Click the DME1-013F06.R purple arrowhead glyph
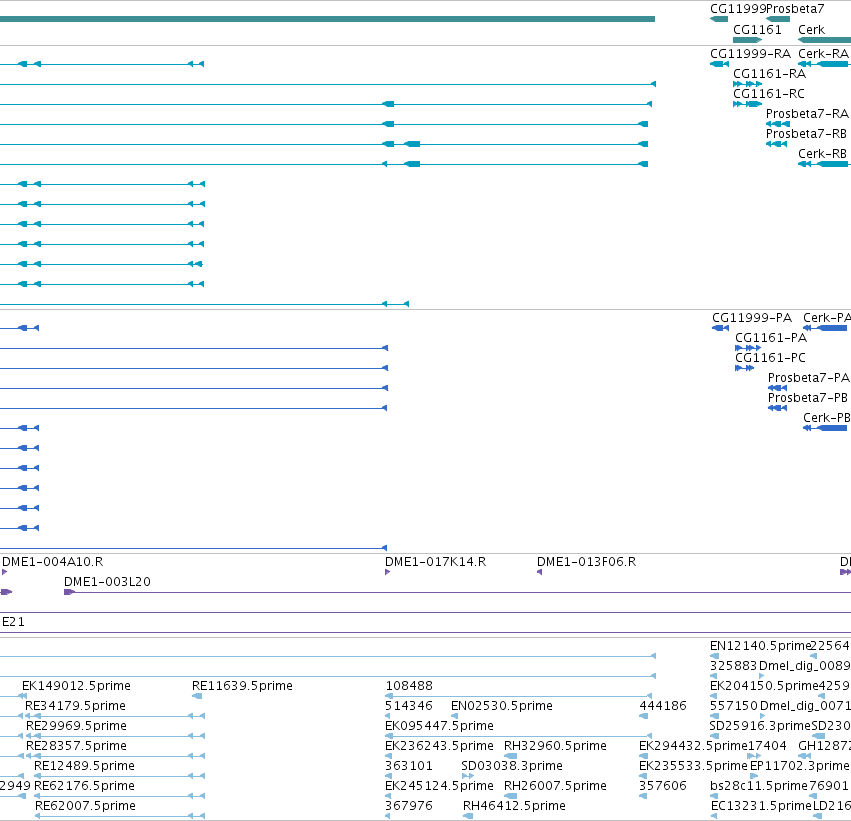The image size is (851, 821). pos(539,572)
